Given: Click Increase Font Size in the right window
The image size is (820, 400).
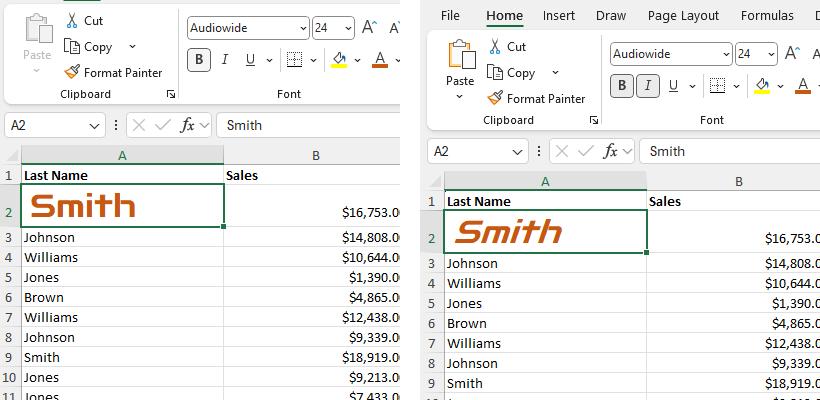Looking at the screenshot, I should pos(793,54).
